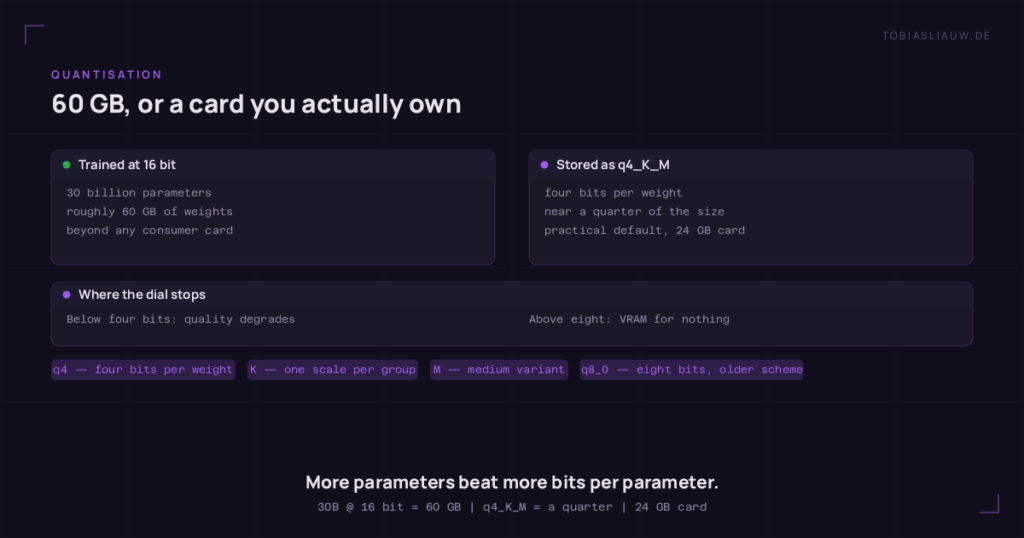Click the '30B @ 16 bit = 60 GB' footer line
The width and height of the screenshot is (1024, 538).
click(x=512, y=507)
